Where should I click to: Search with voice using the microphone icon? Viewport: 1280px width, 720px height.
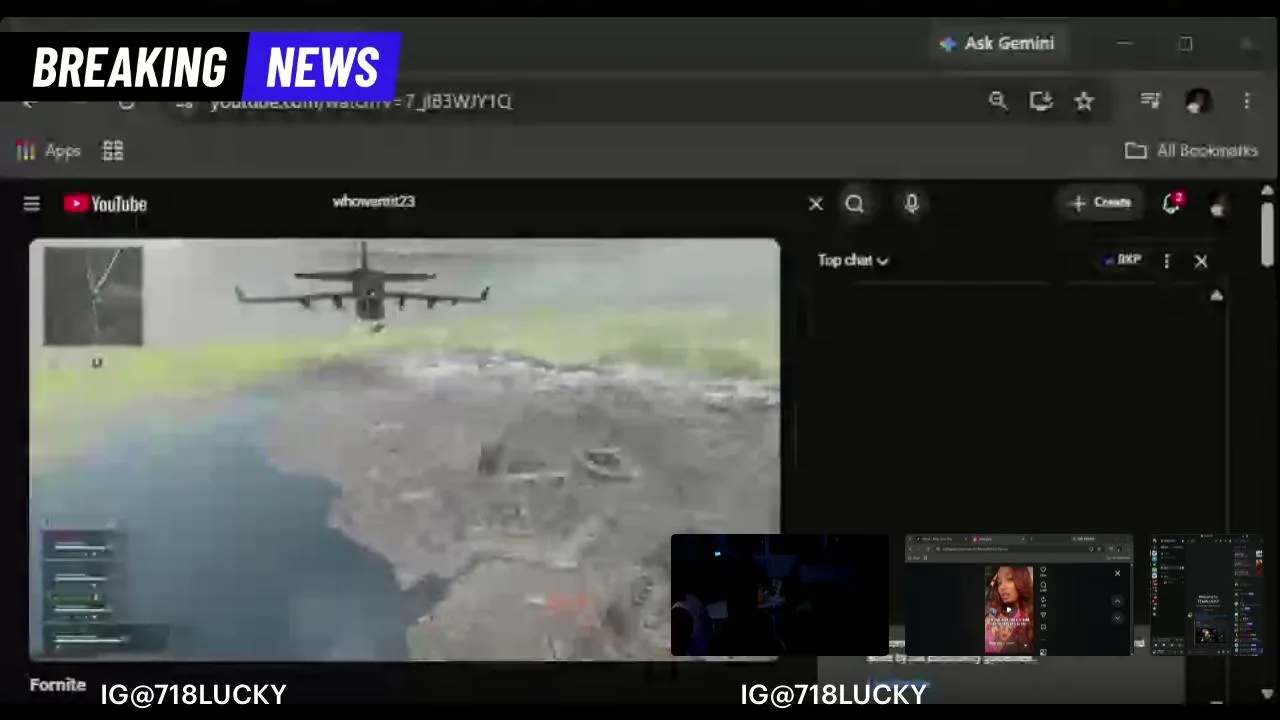(x=911, y=204)
